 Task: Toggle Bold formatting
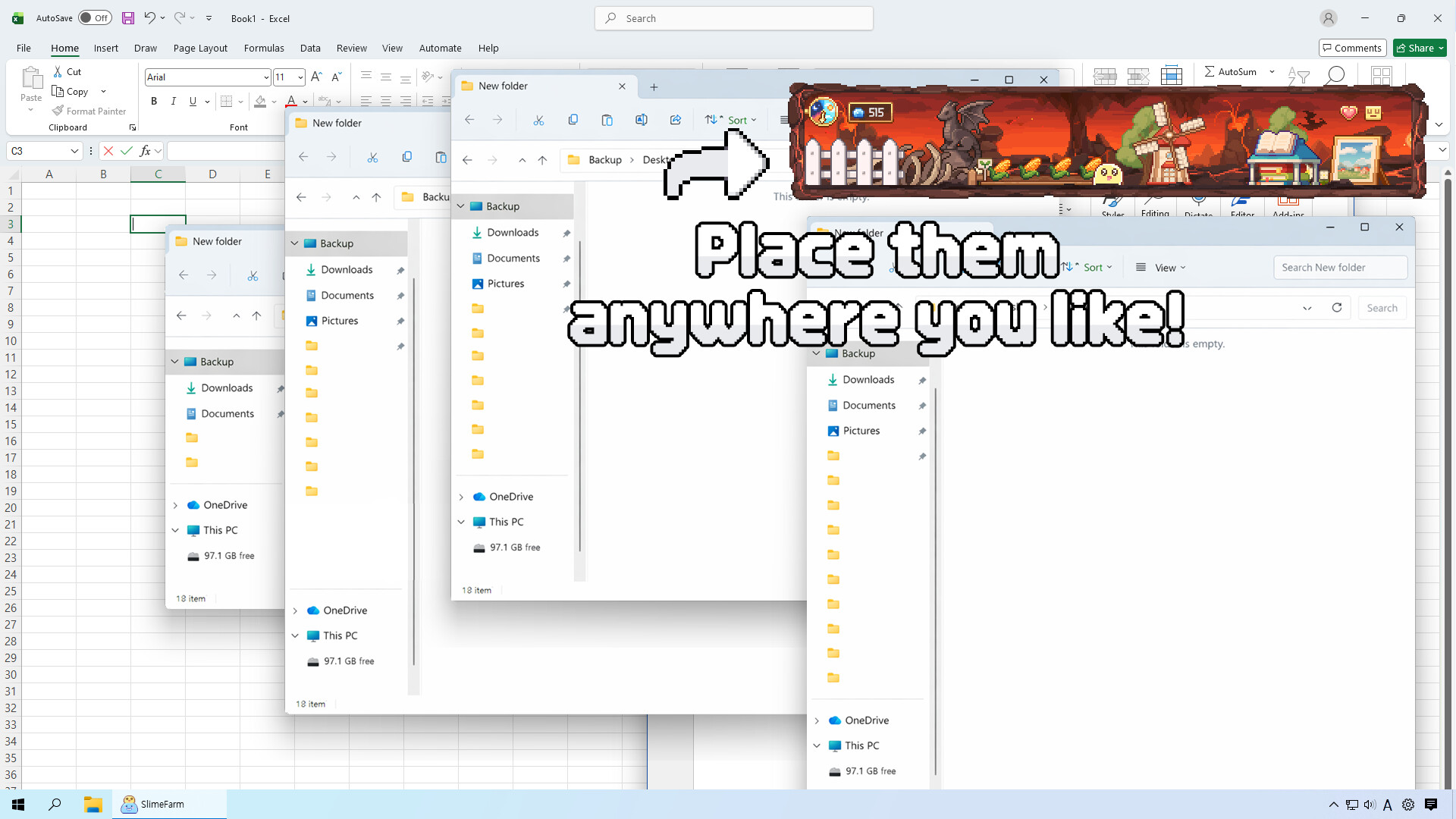tap(154, 101)
